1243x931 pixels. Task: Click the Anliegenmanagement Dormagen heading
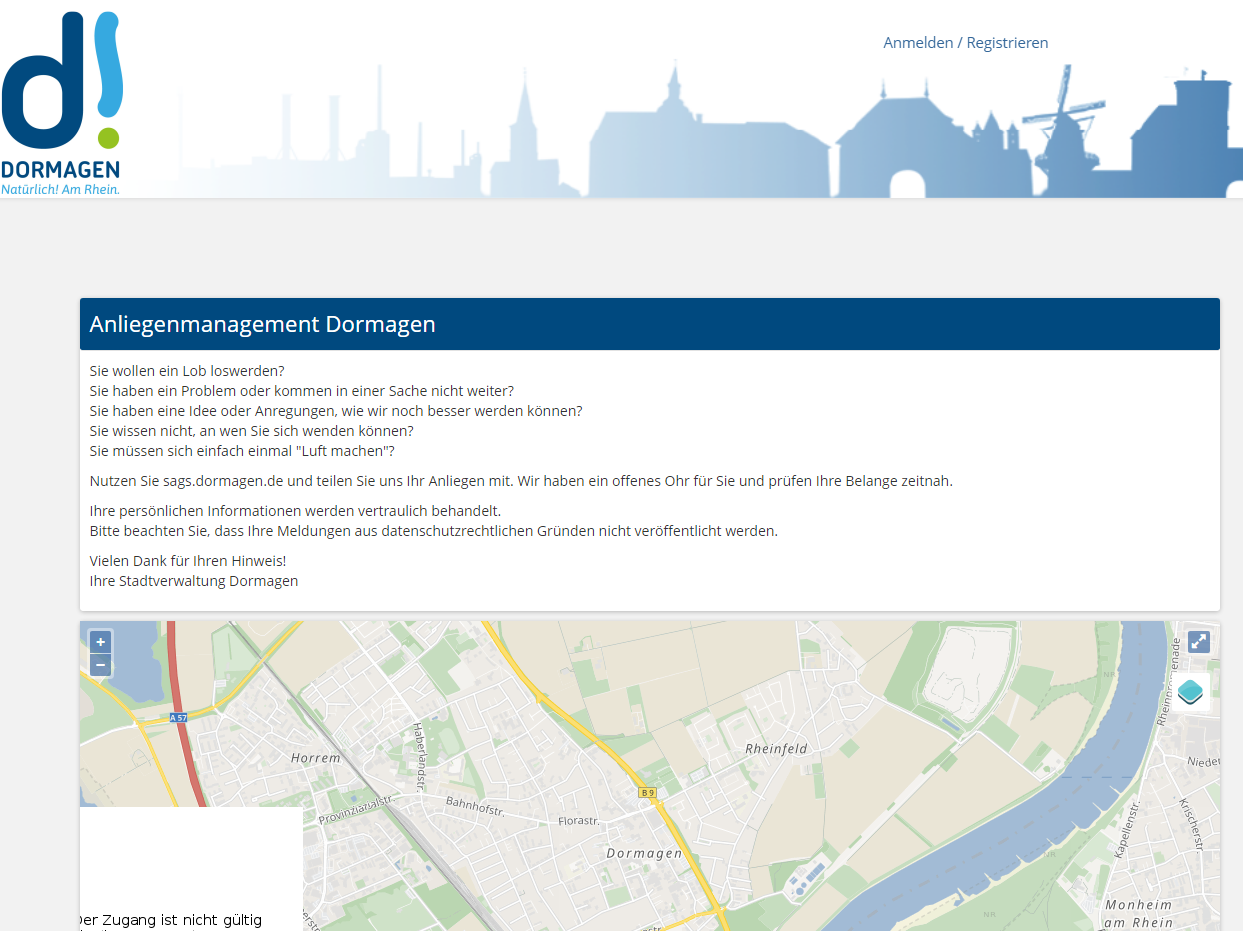pos(262,324)
